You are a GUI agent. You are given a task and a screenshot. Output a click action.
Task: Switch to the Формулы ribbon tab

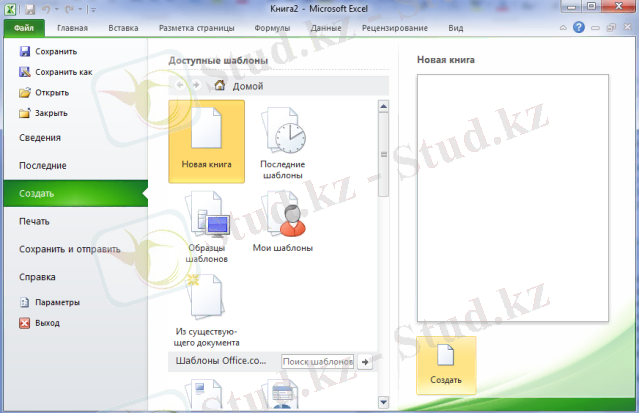272,29
